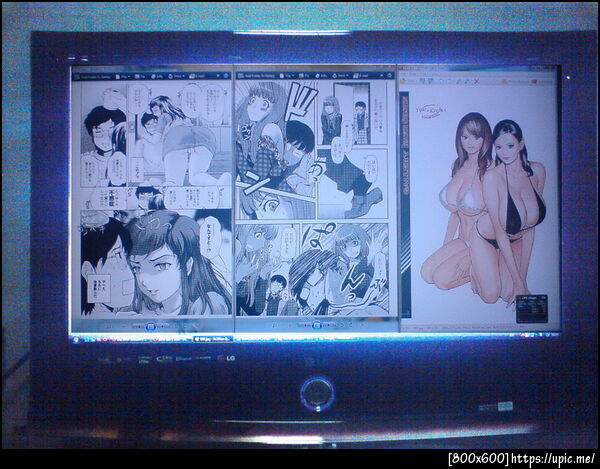Click the help icon in middle viewer window
Viewport: 600px width, 469px height.
click(x=390, y=76)
